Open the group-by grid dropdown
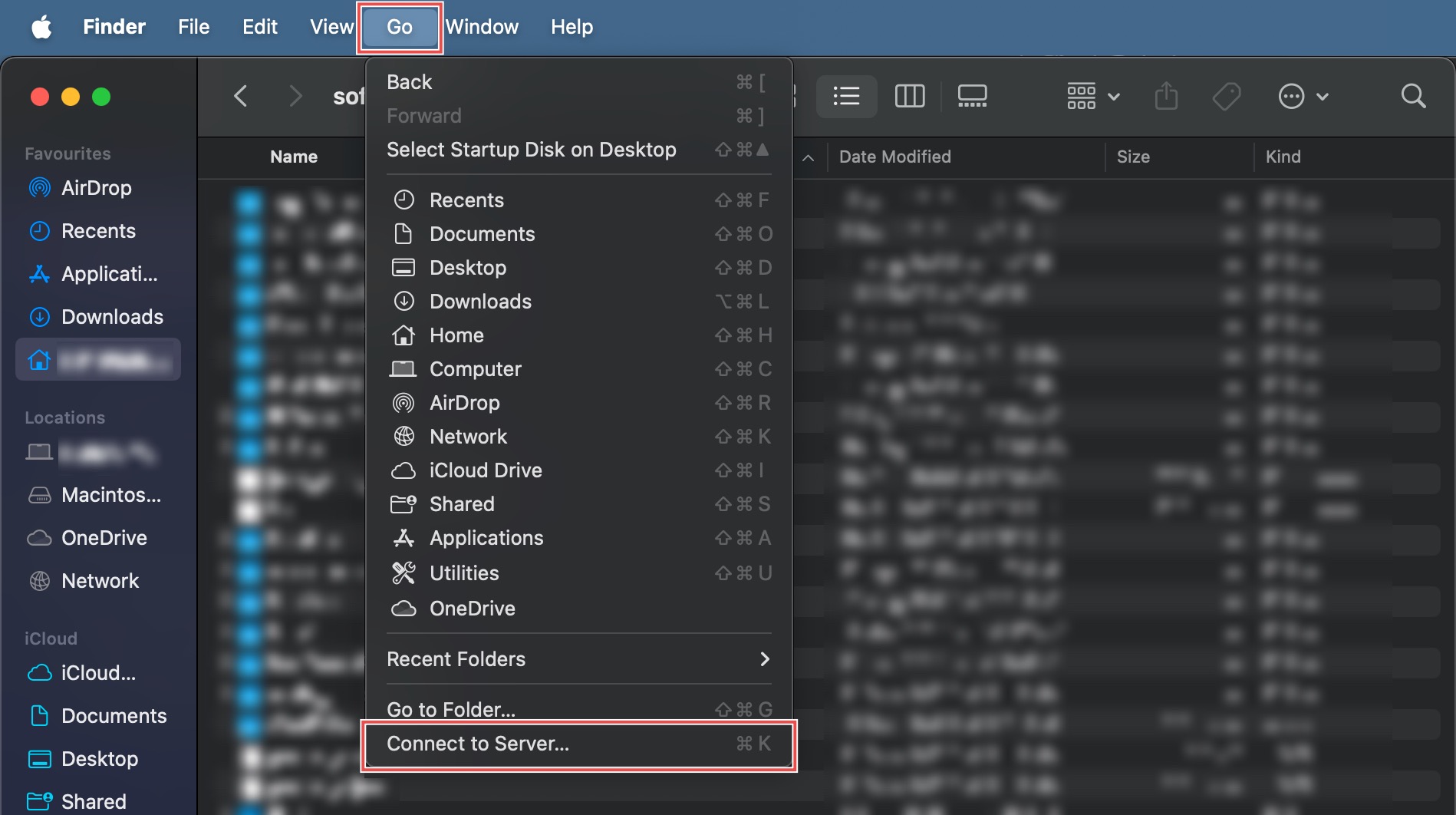This screenshot has height=815, width=1456. 1093,97
